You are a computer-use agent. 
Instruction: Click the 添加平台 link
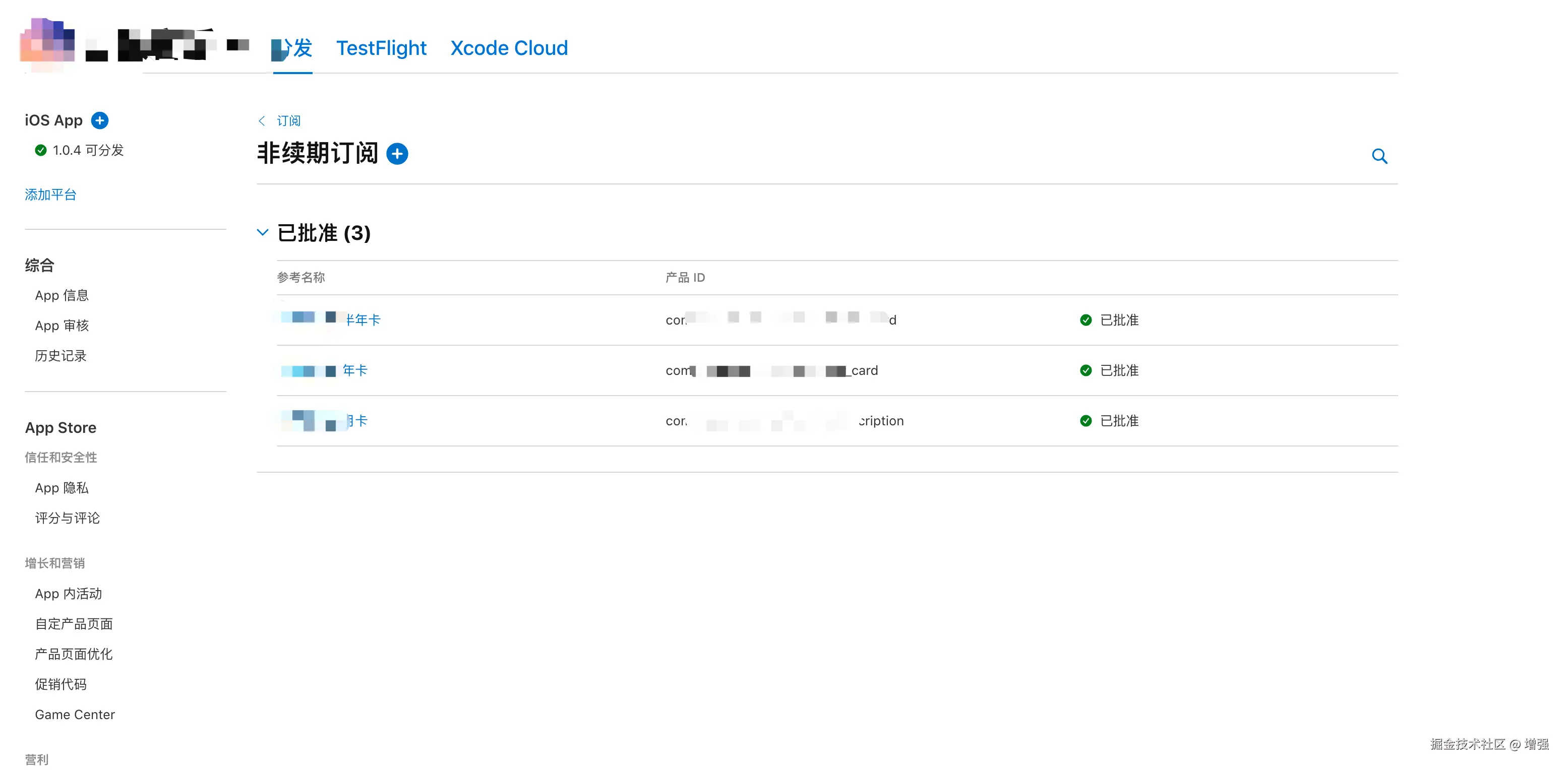pos(50,195)
